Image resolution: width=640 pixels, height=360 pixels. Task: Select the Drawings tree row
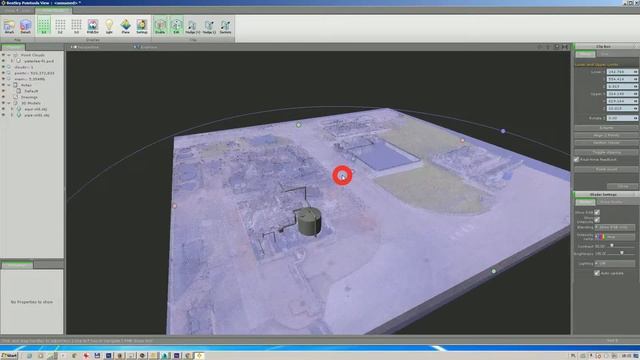29,97
